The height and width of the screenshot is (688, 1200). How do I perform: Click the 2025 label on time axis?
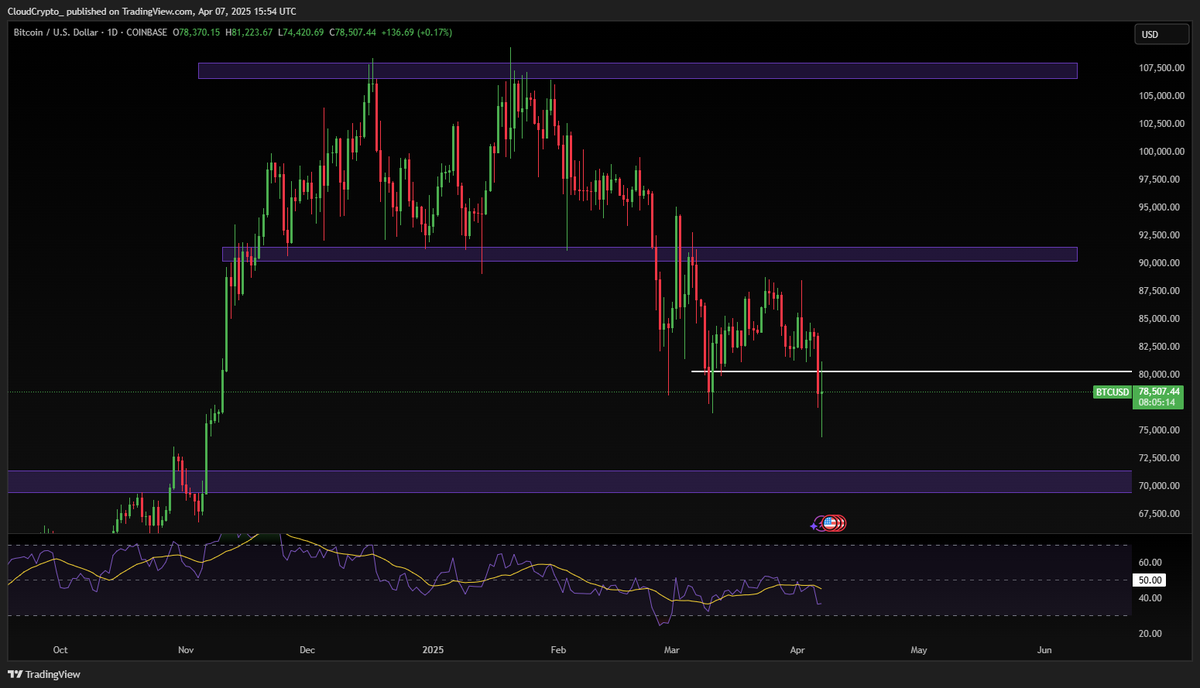pos(433,650)
